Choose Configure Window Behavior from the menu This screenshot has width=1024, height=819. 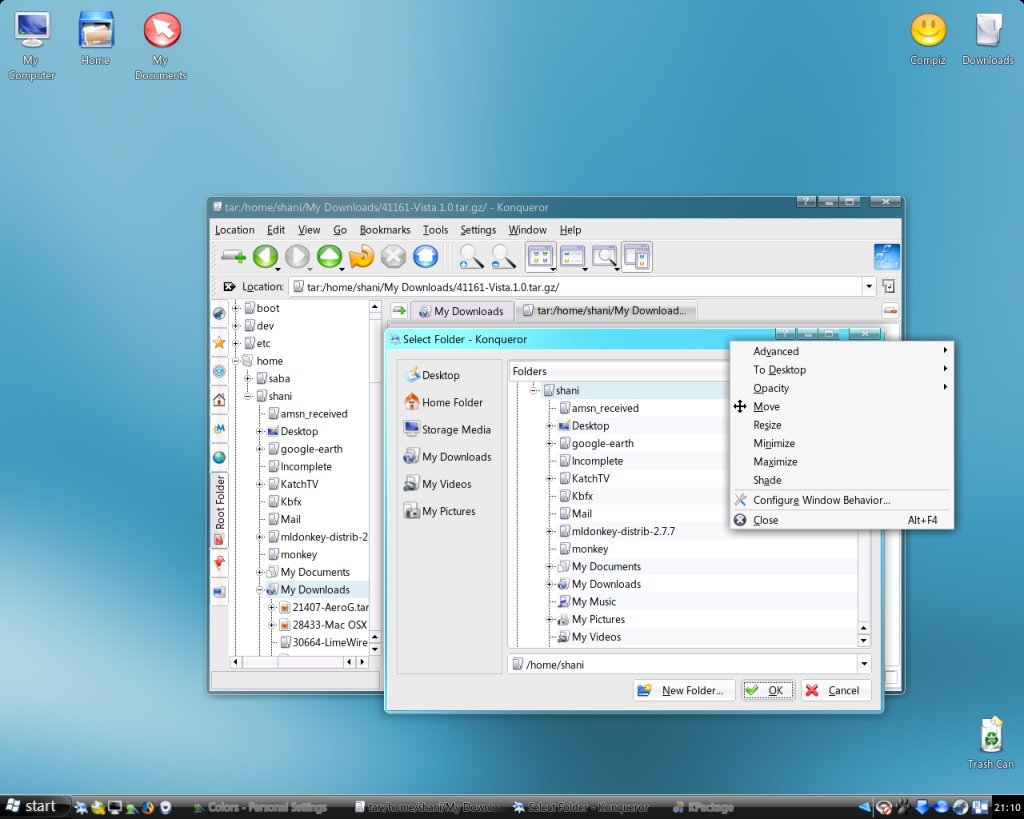point(841,500)
